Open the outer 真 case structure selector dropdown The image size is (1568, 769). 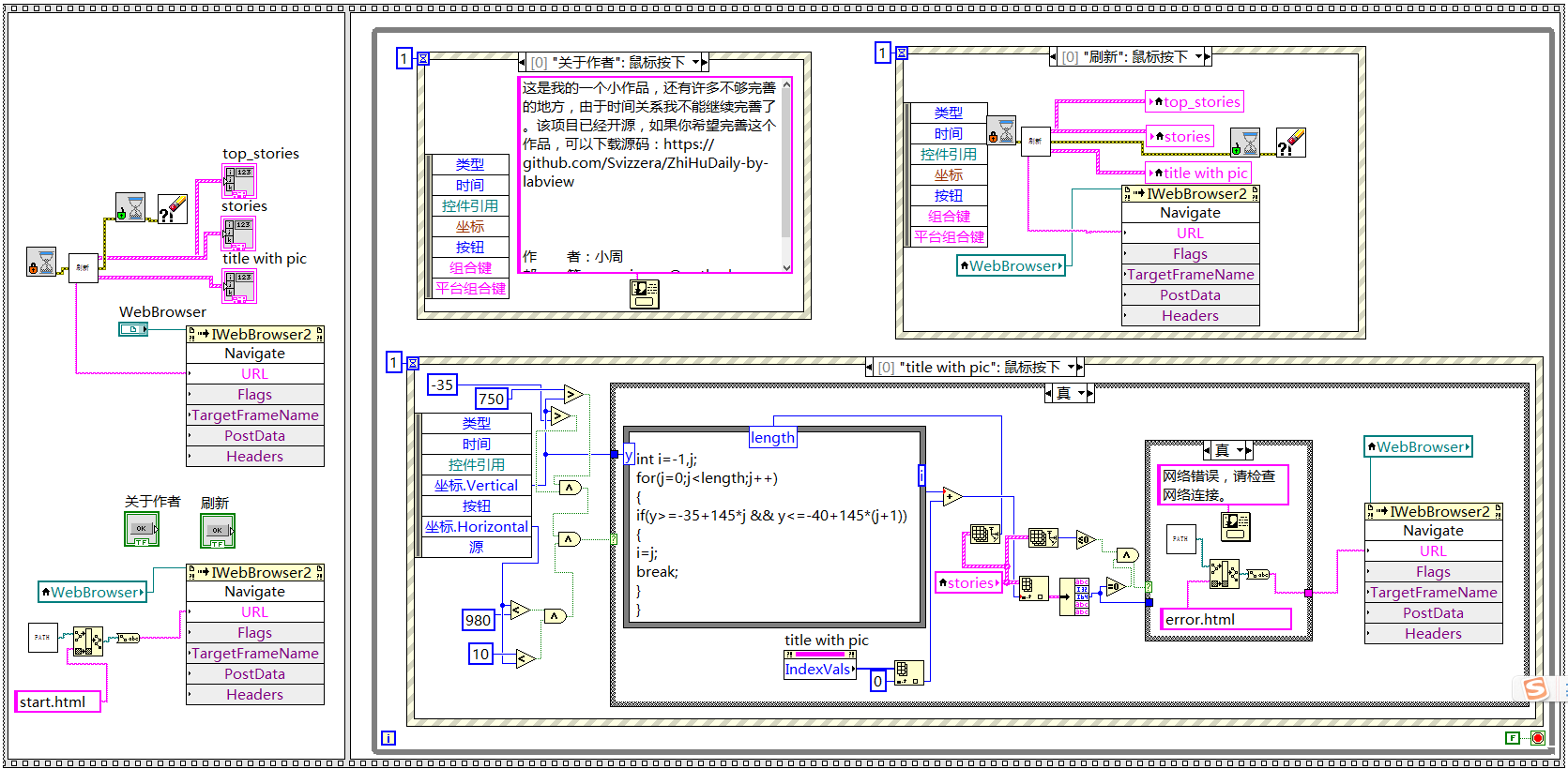point(1081,393)
